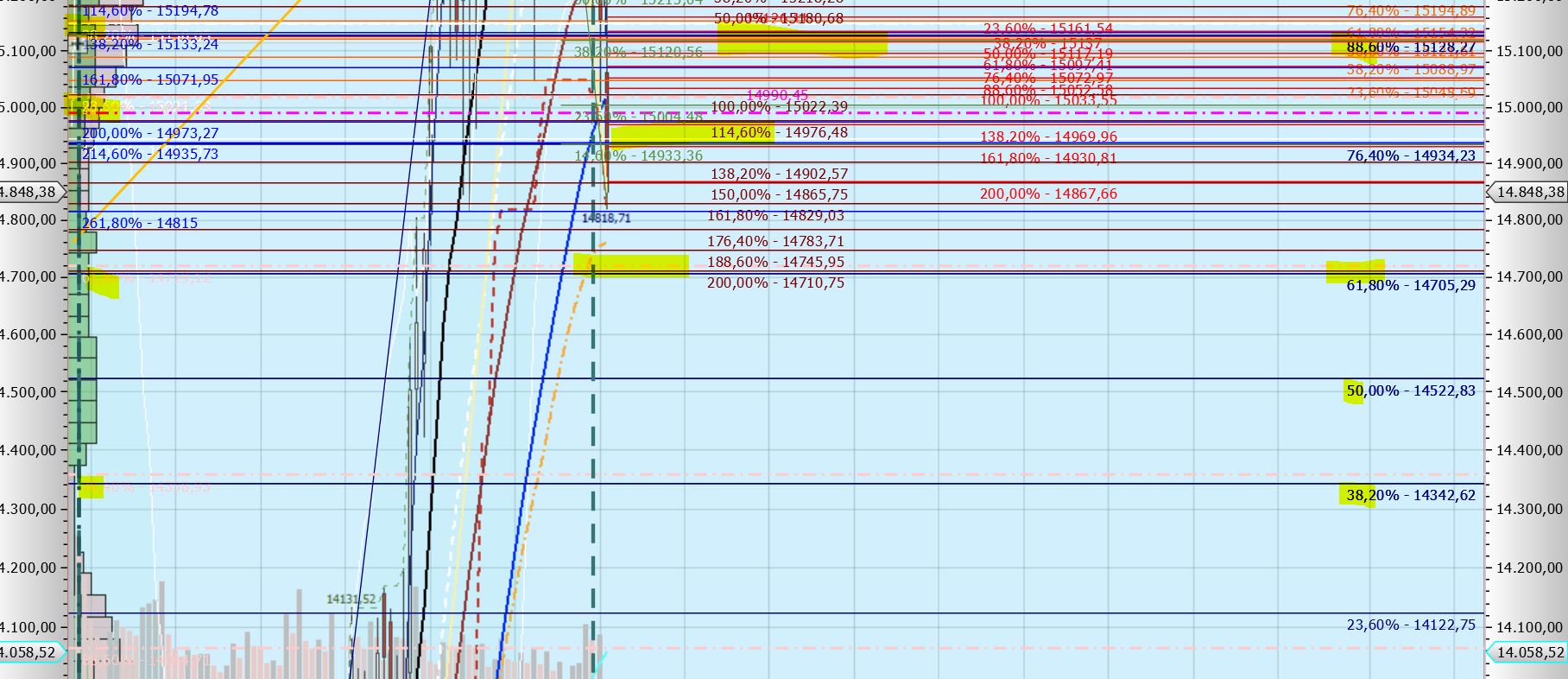The height and width of the screenshot is (679, 1568).
Task: Click the navy label "23,60% - 14122,75"
Action: [1411, 625]
